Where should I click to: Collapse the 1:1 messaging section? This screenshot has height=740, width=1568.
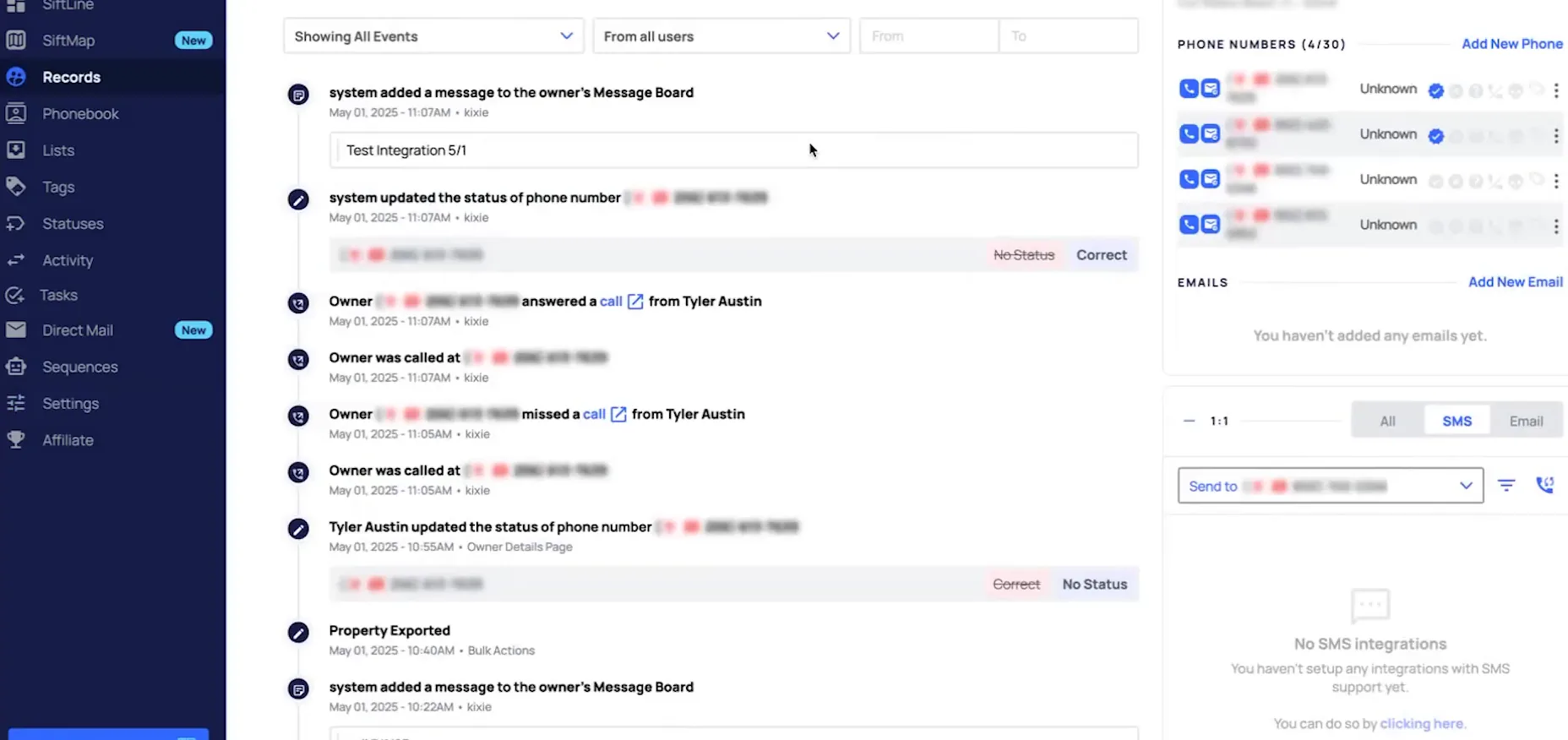pos(1189,421)
